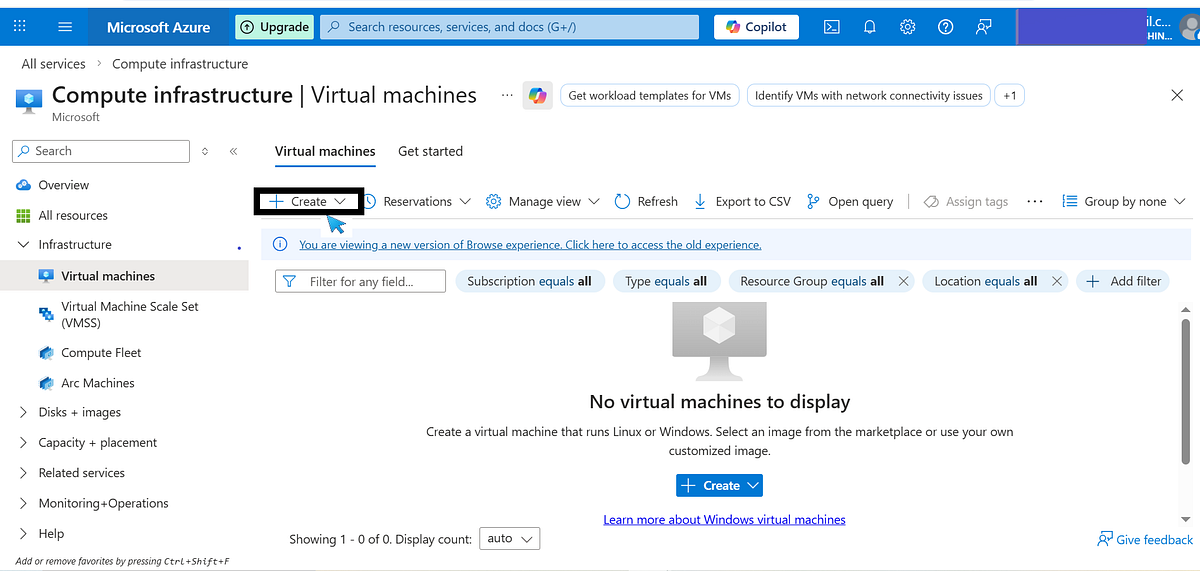Viewport: 1200px width, 571px height.
Task: Click the info icon in the banner
Action: (280, 245)
